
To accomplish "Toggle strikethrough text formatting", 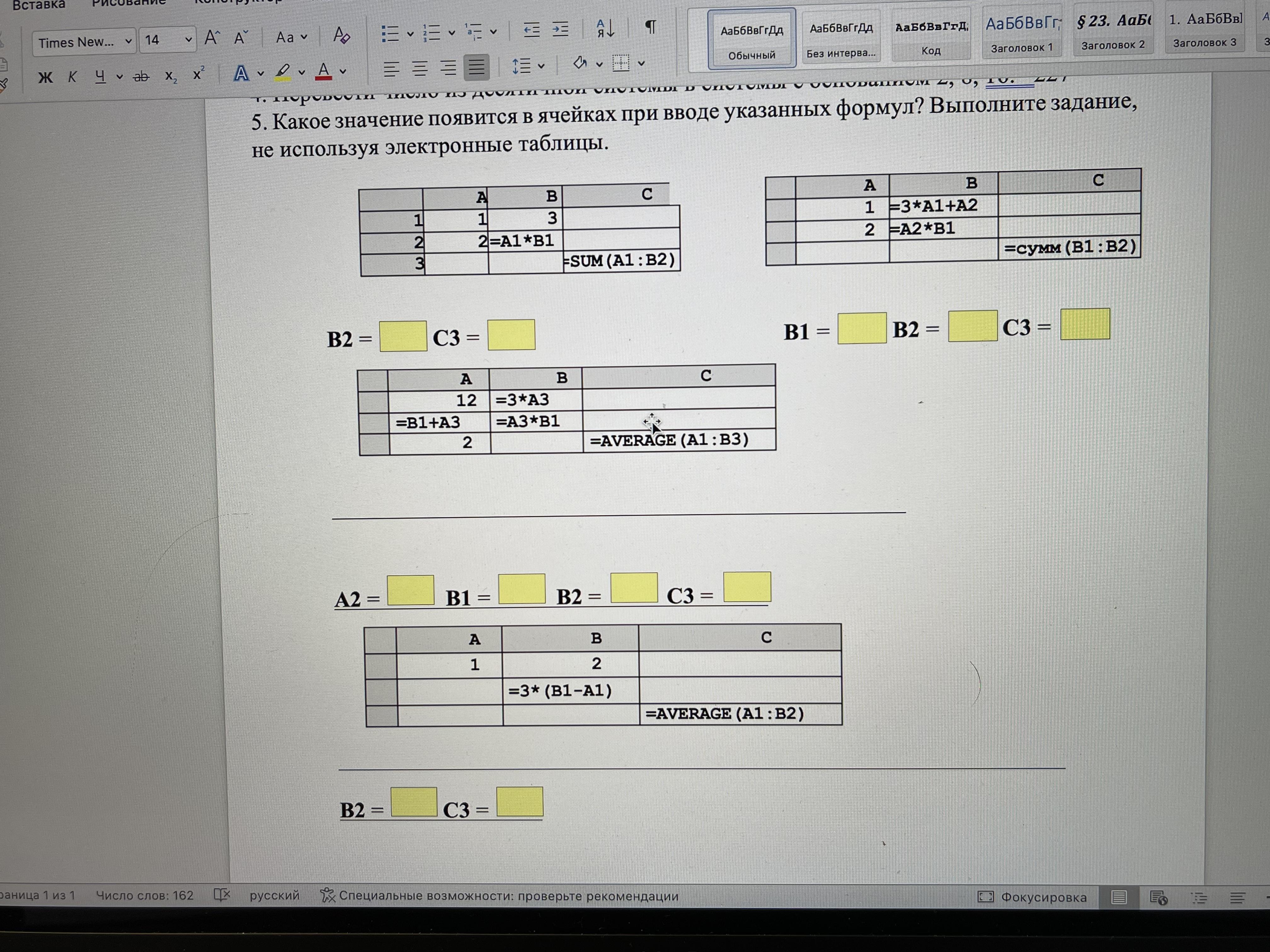I will [141, 76].
